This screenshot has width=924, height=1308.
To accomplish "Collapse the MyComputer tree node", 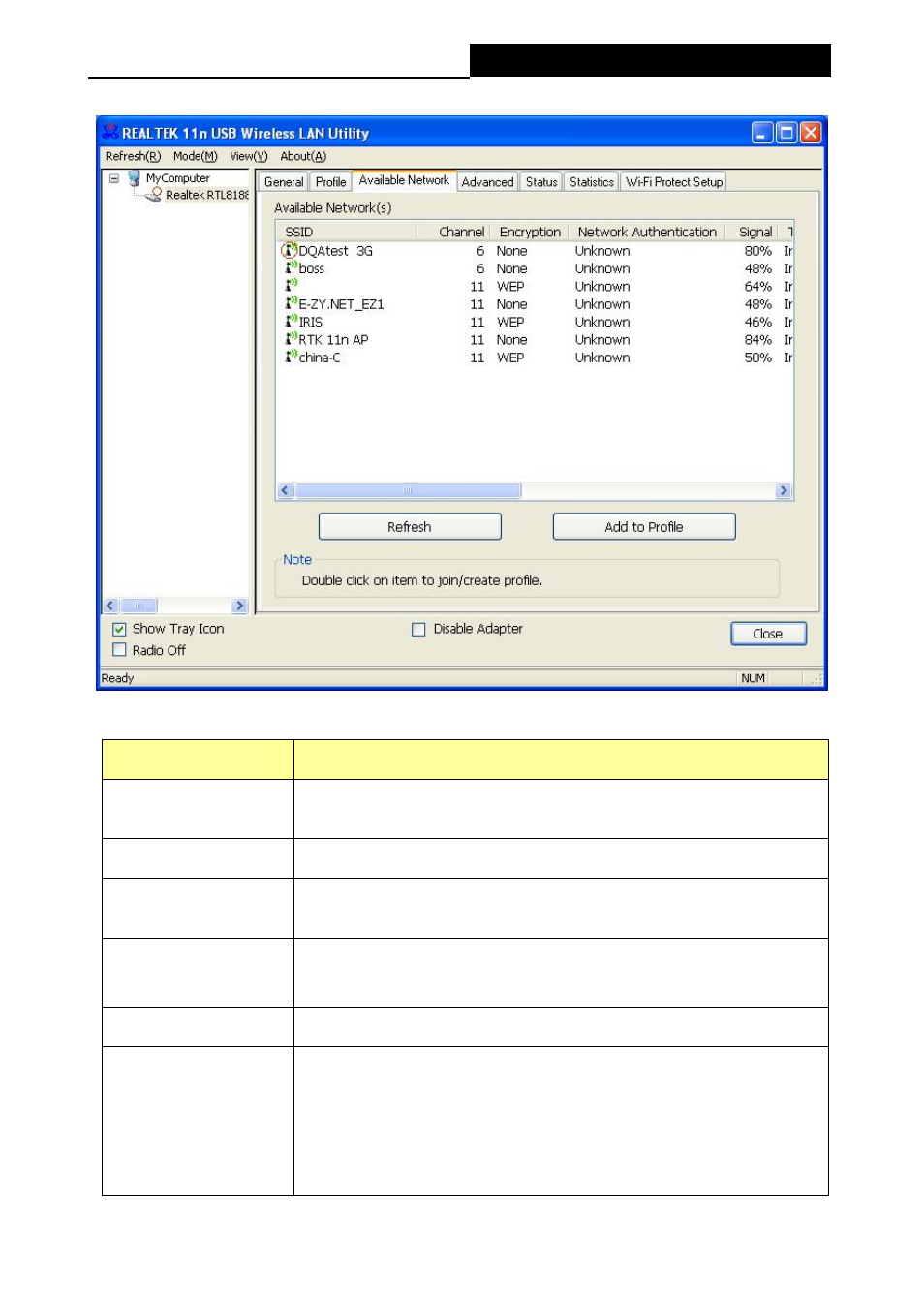I will point(113,178).
